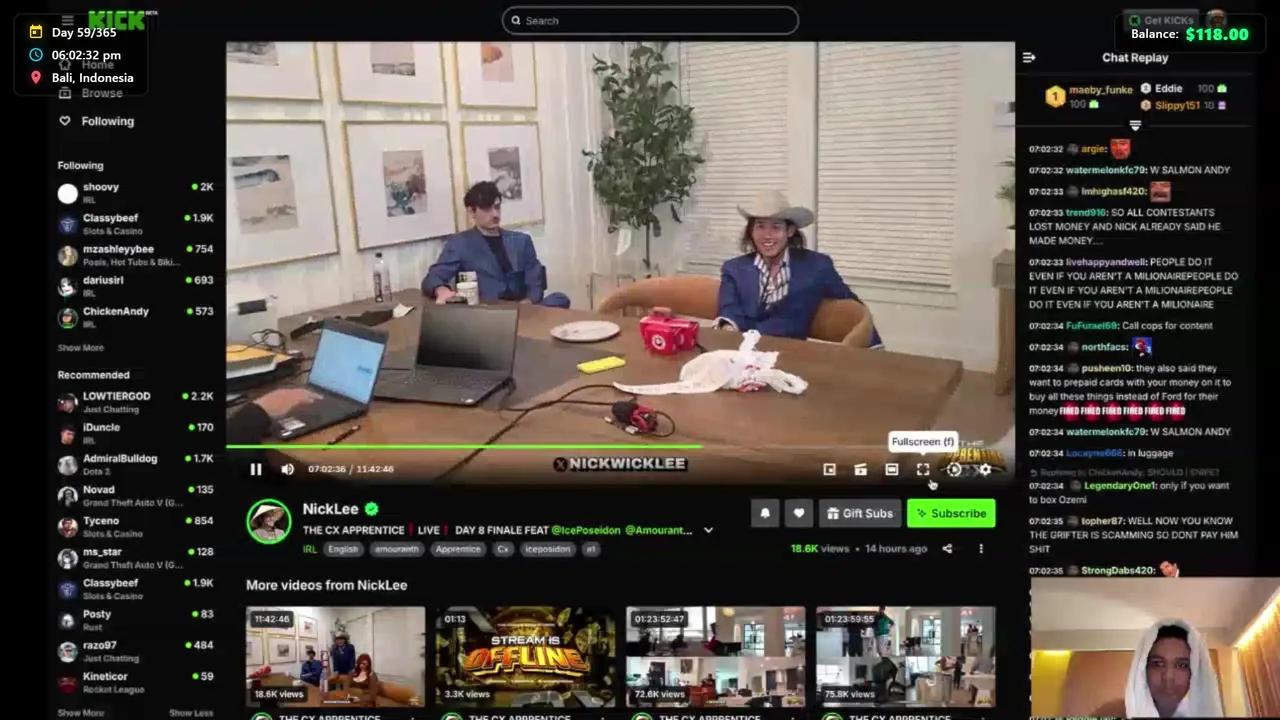Click the NickLee channel name

click(x=330, y=509)
